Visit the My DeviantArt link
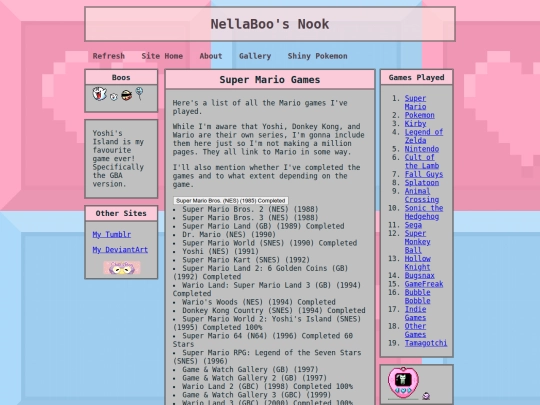Image resolution: width=540 pixels, height=405 pixels. [x=120, y=250]
